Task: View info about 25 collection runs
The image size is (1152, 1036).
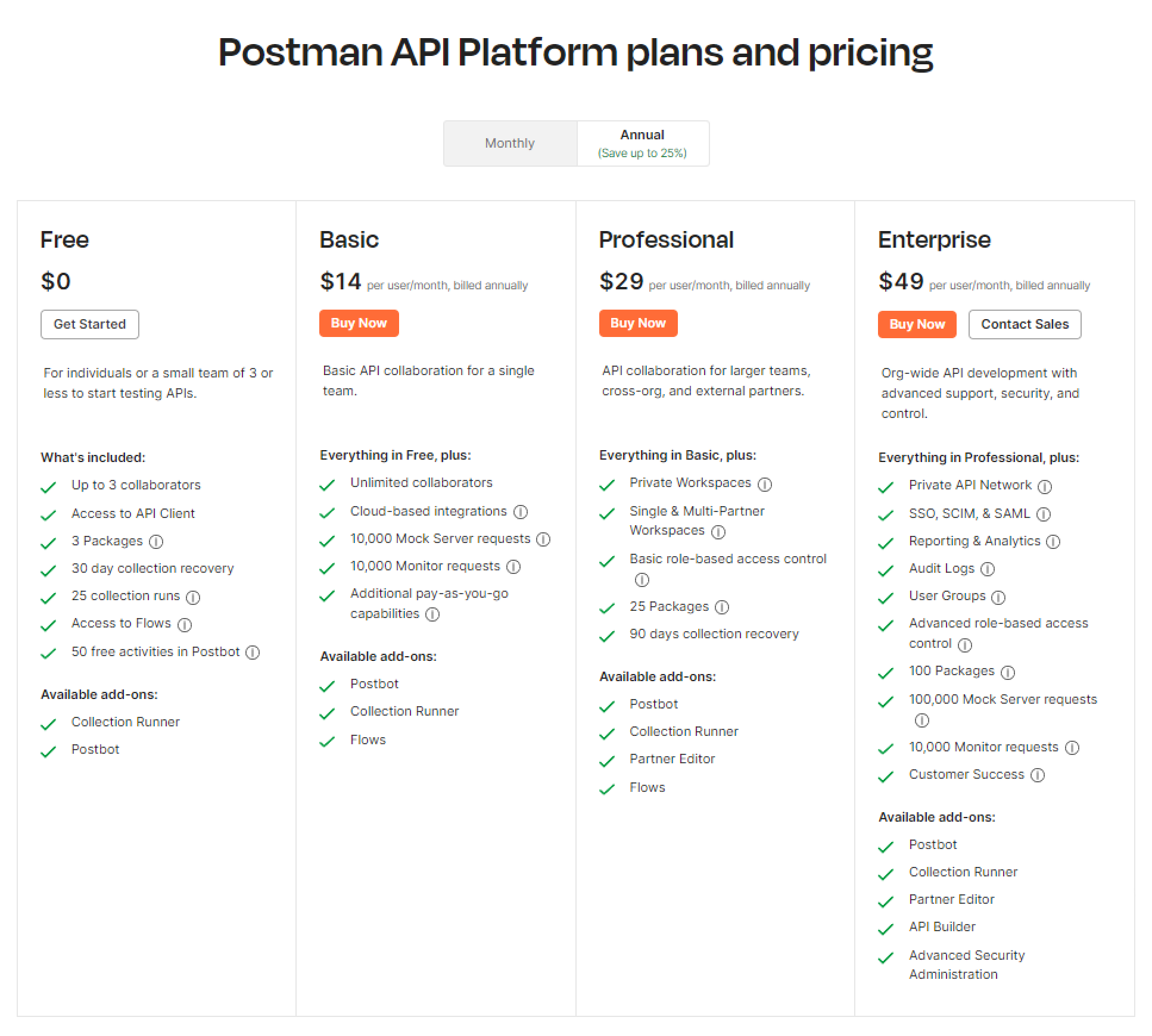Action: click(x=194, y=597)
